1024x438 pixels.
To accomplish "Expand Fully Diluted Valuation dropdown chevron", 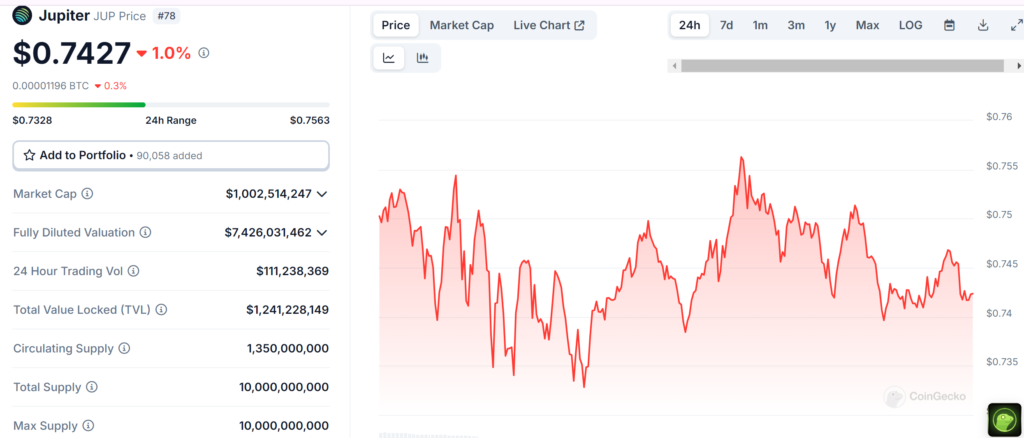I will pos(321,232).
